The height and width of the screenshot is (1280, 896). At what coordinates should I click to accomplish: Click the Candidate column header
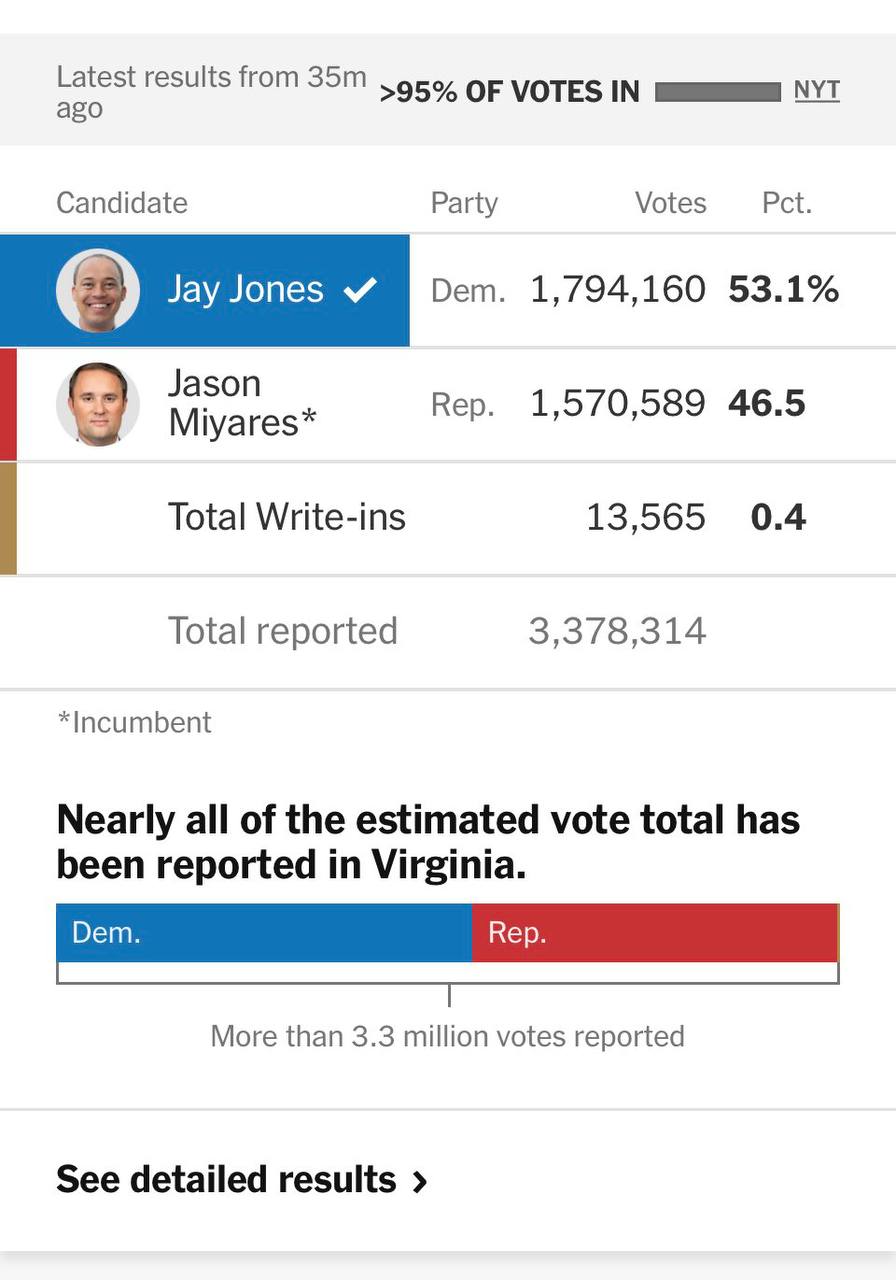pos(122,203)
